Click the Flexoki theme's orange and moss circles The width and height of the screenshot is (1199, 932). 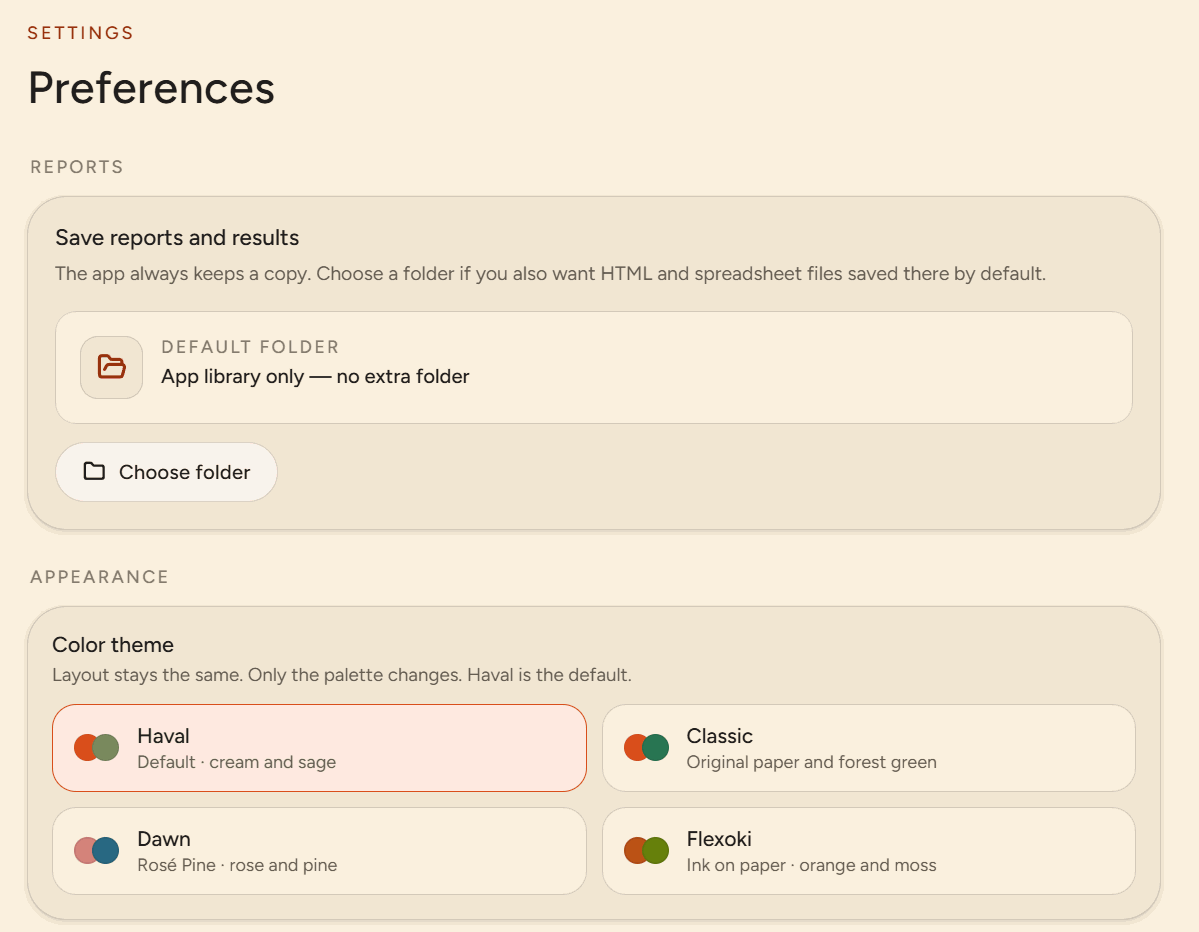pos(646,850)
